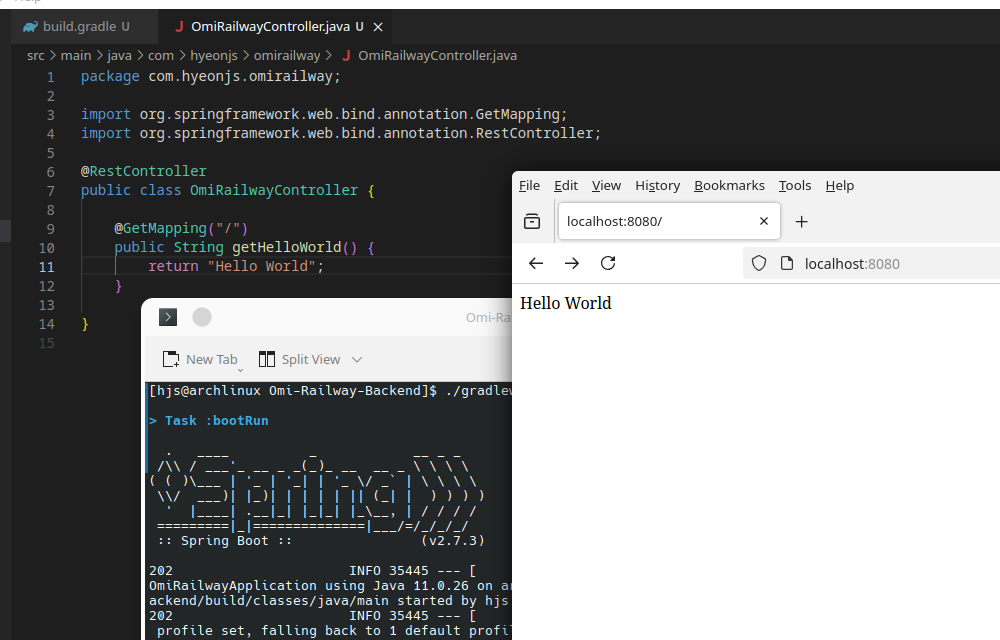Click the RestController import statement on line 4

(341, 134)
